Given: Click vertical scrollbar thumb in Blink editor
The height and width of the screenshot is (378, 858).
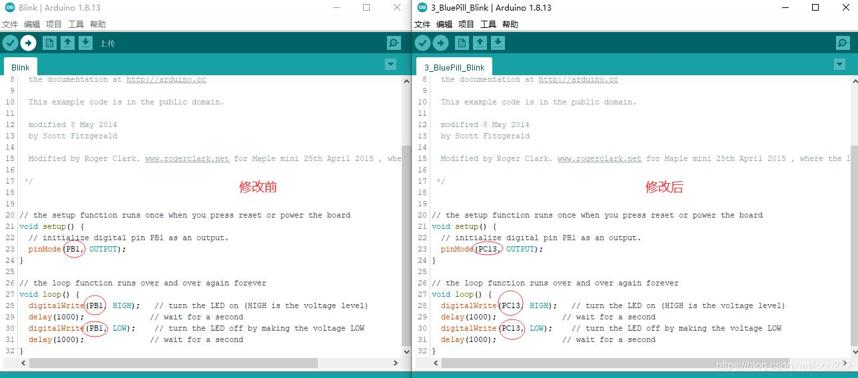Looking at the screenshot, I should click(406, 245).
